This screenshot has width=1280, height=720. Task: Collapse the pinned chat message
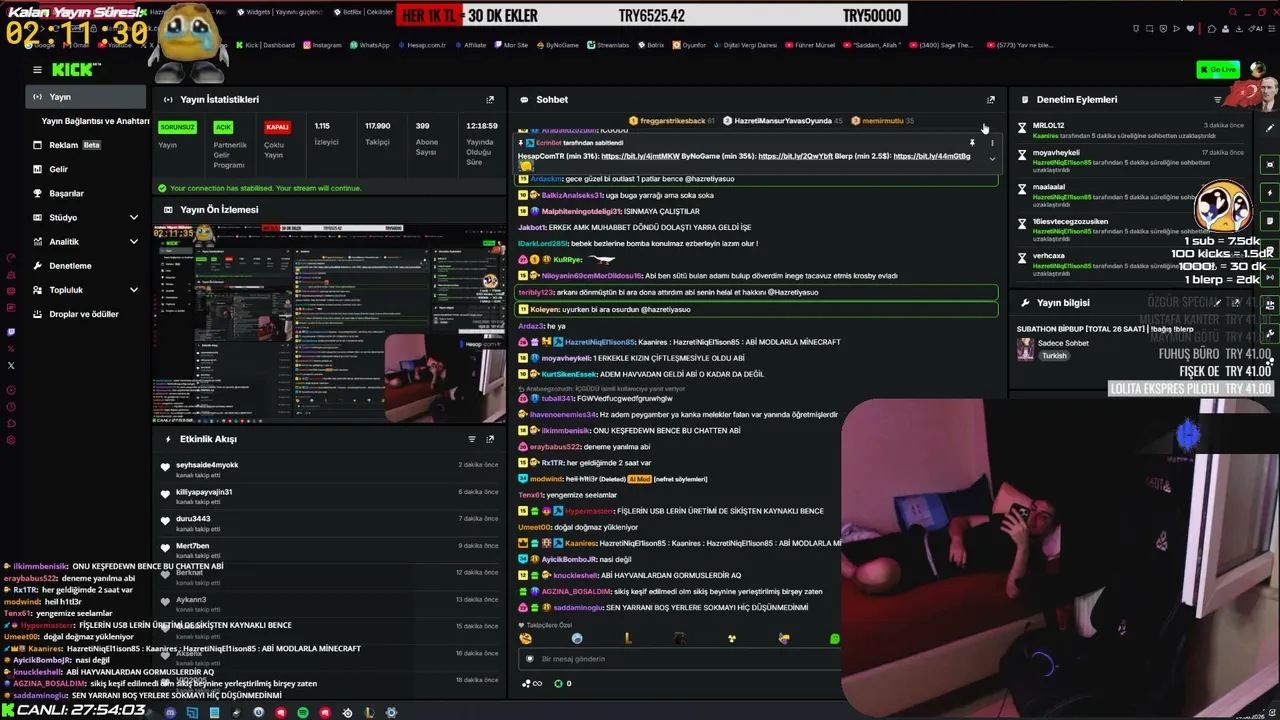click(992, 158)
